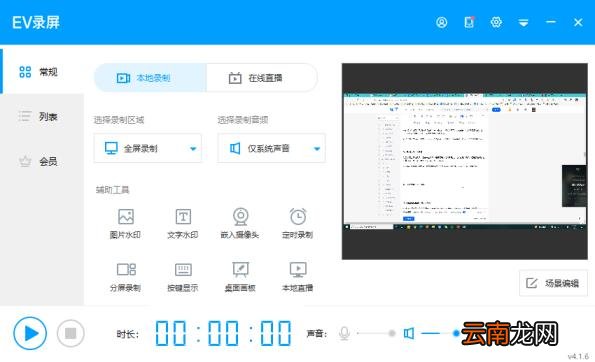Select the 本地录制 mode tab
This screenshot has height=362, width=595.
pos(150,78)
